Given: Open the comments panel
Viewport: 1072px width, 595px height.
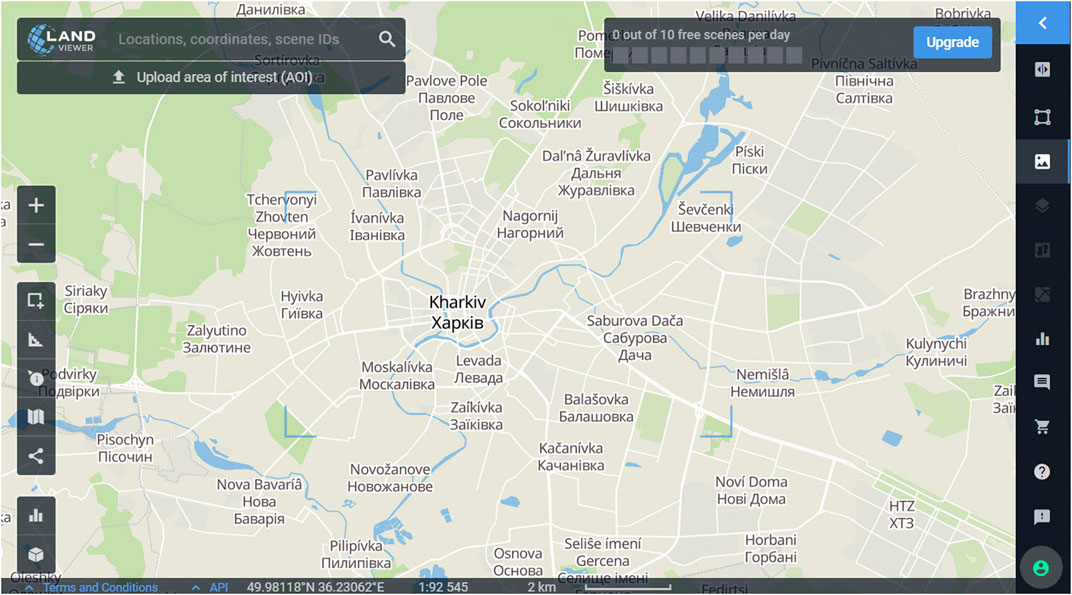Looking at the screenshot, I should point(1042,382).
